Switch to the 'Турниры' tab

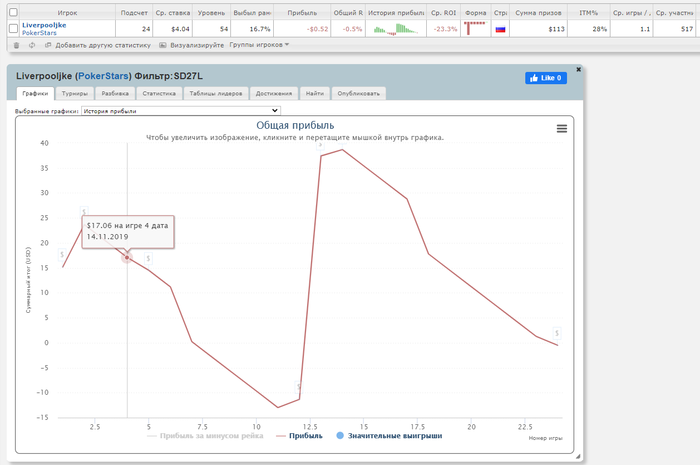75,93
